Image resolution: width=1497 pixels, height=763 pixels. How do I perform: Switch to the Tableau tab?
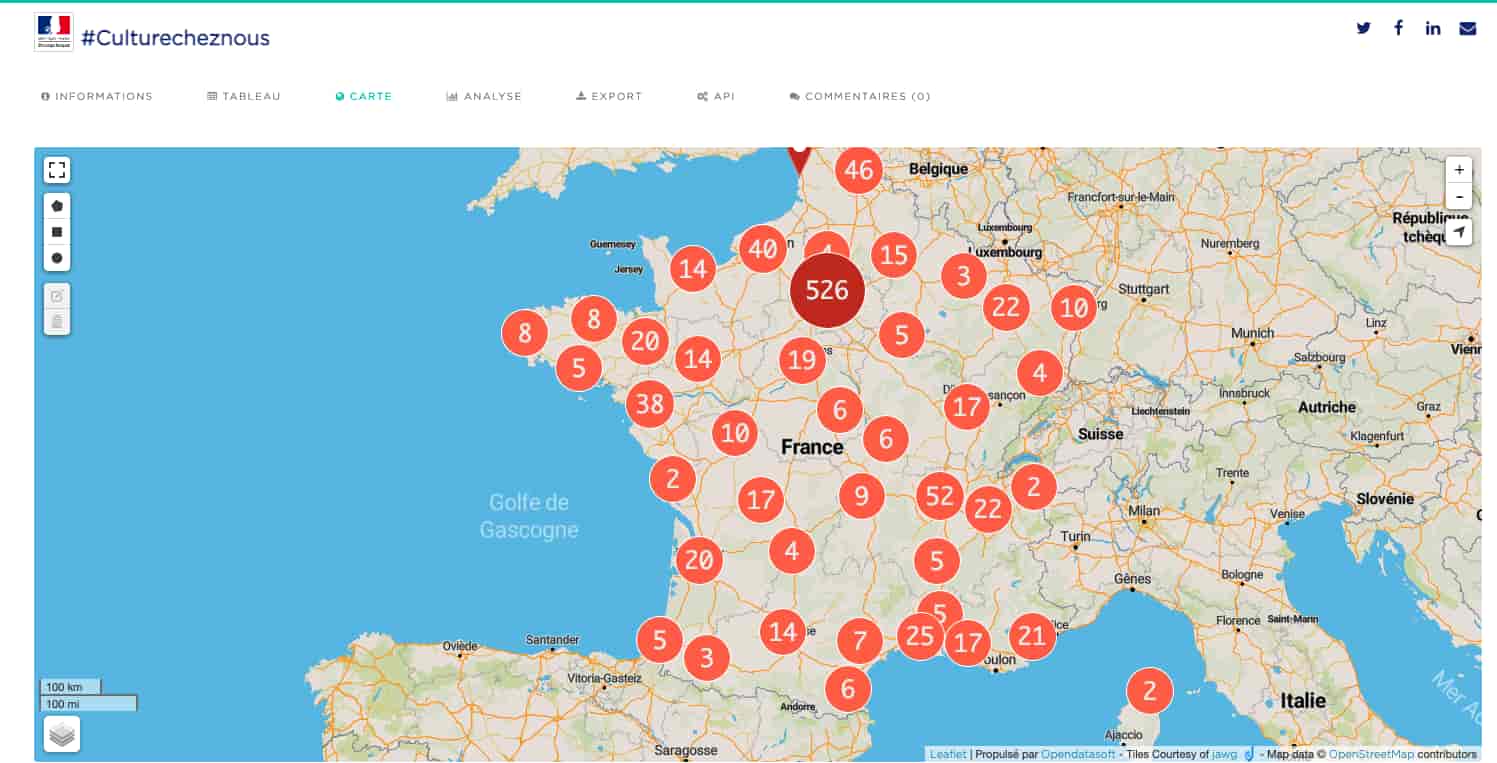pyautogui.click(x=244, y=97)
